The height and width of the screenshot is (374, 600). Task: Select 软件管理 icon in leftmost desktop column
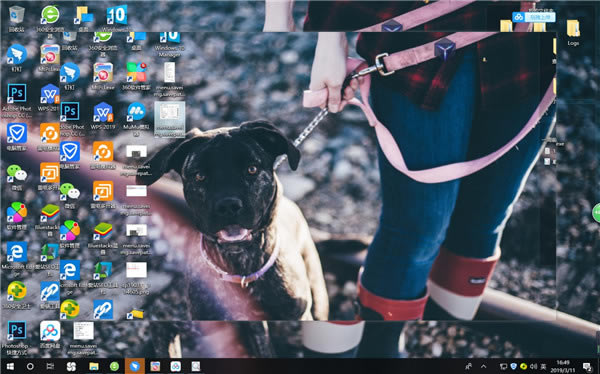coord(17,216)
